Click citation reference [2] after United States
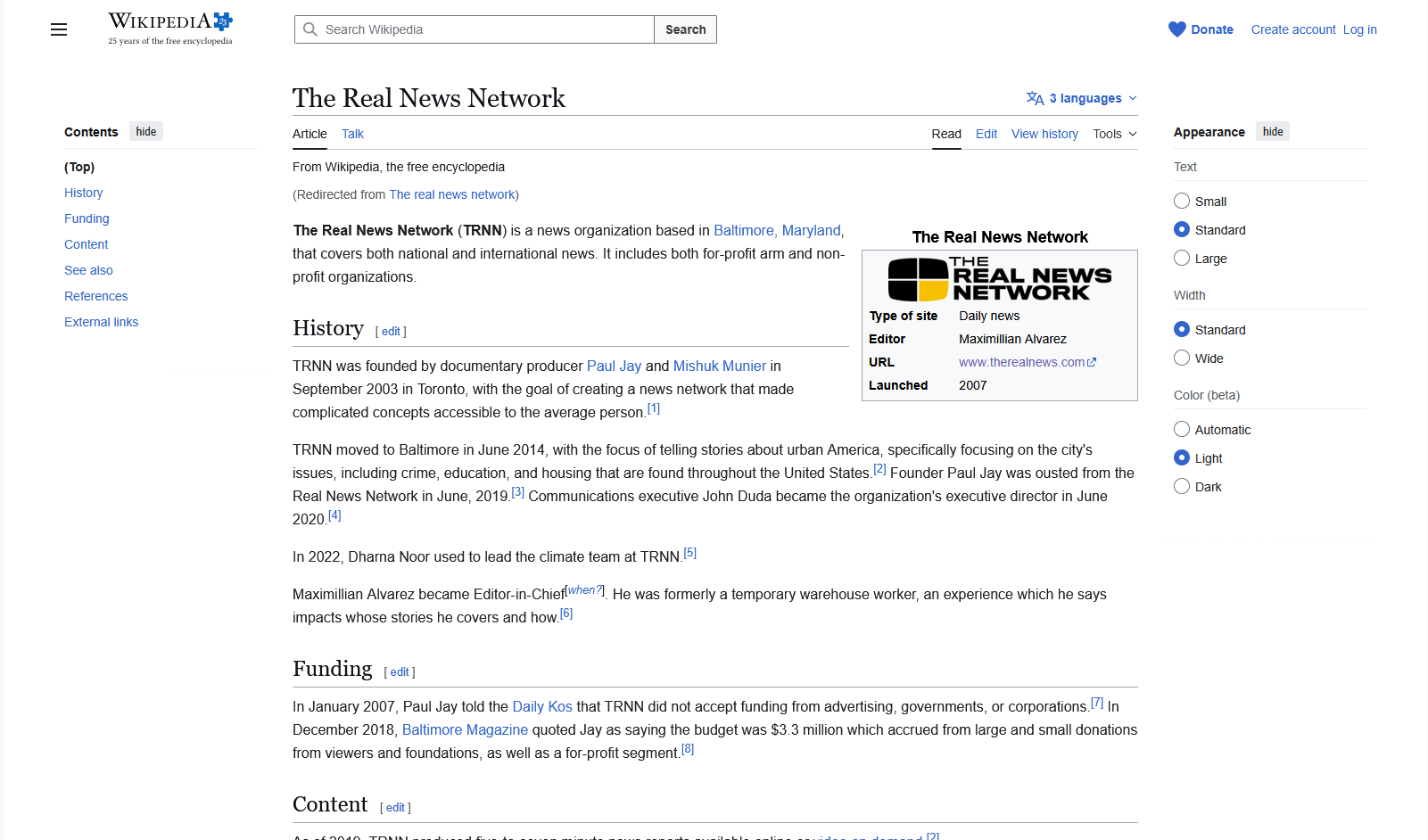 click(879, 469)
